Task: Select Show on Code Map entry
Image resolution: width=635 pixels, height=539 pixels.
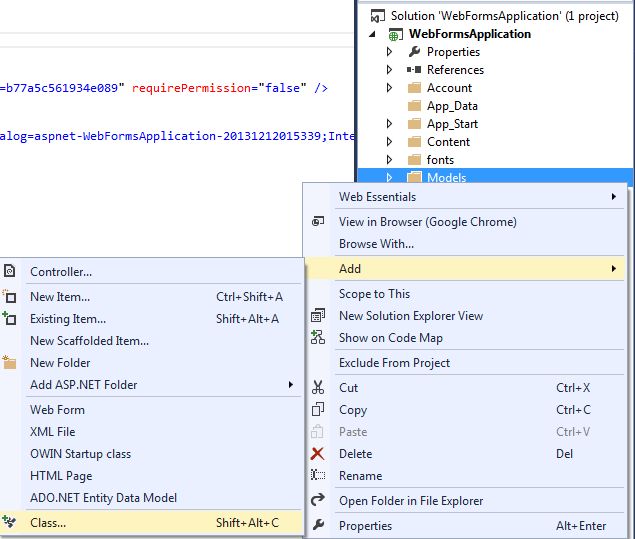Action: coord(465,337)
